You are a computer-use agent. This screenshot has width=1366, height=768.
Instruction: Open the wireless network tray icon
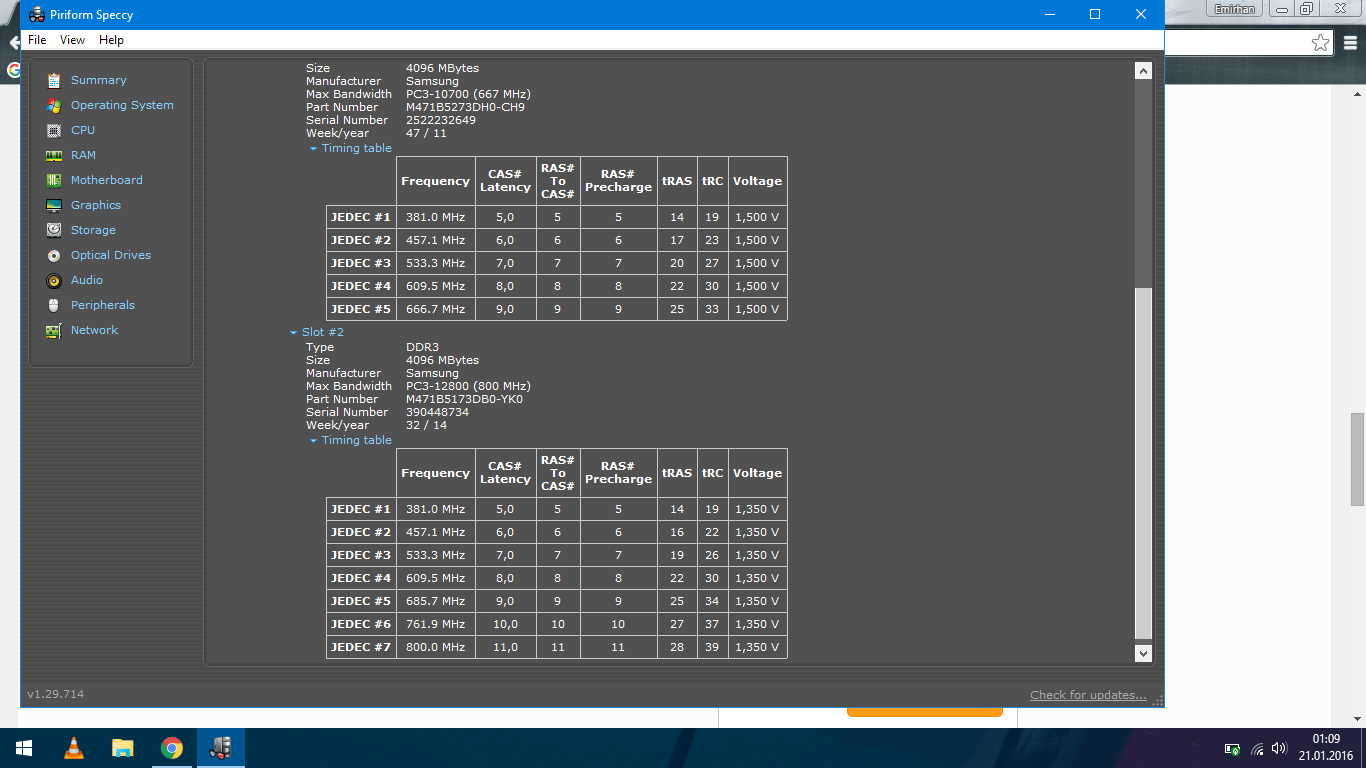click(1257, 748)
